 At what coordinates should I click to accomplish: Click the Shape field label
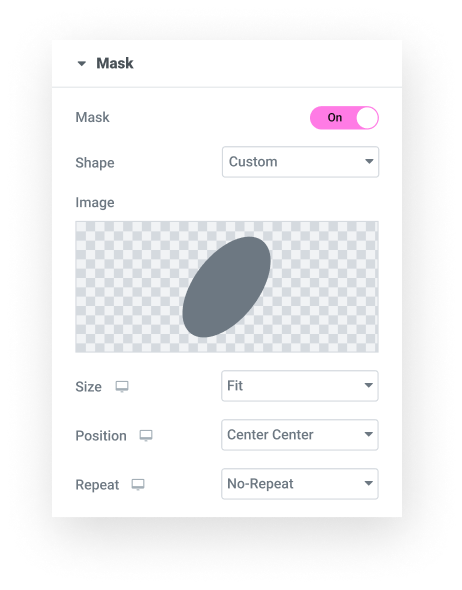tap(95, 163)
